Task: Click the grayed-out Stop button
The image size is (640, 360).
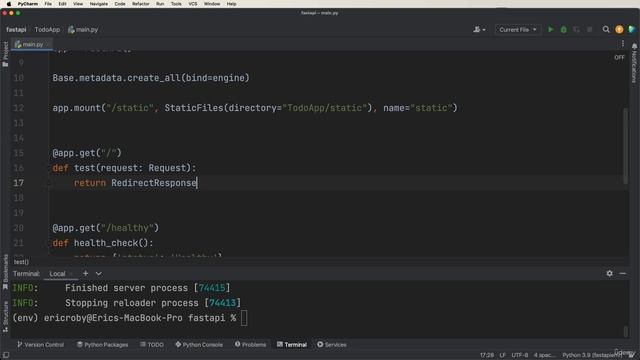Action: pyautogui.click(x=589, y=29)
